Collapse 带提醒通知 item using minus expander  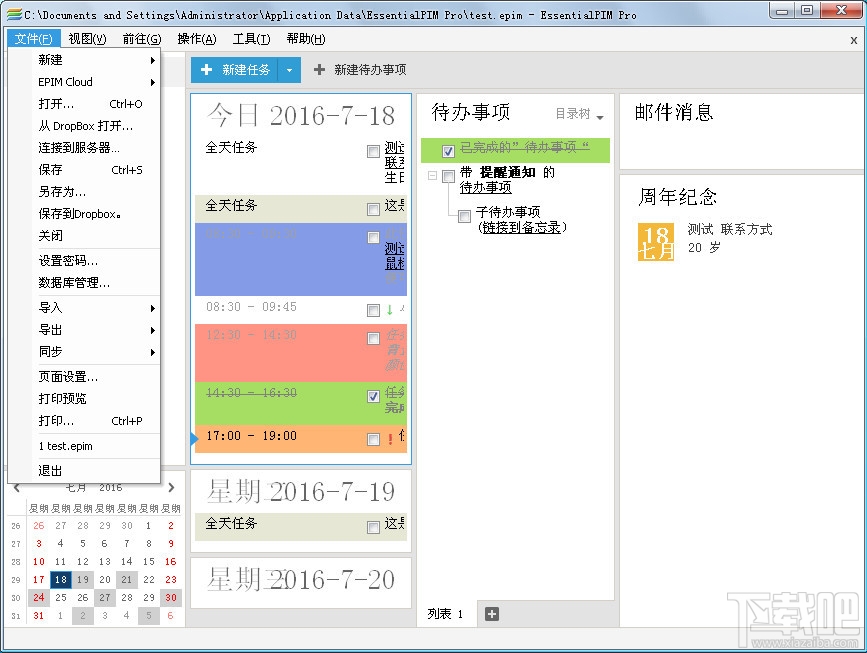click(431, 174)
